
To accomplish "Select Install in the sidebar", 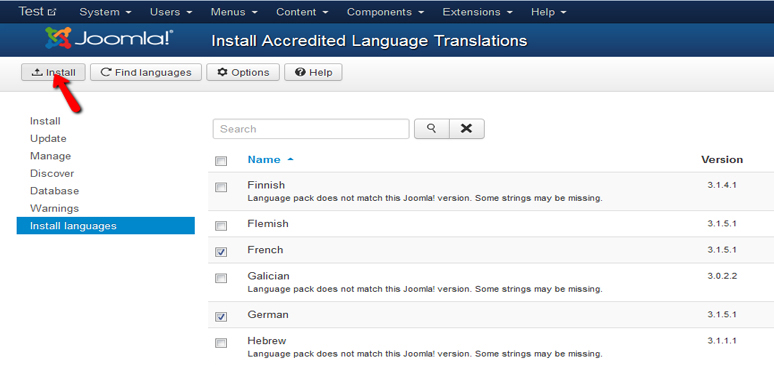I will [x=45, y=121].
